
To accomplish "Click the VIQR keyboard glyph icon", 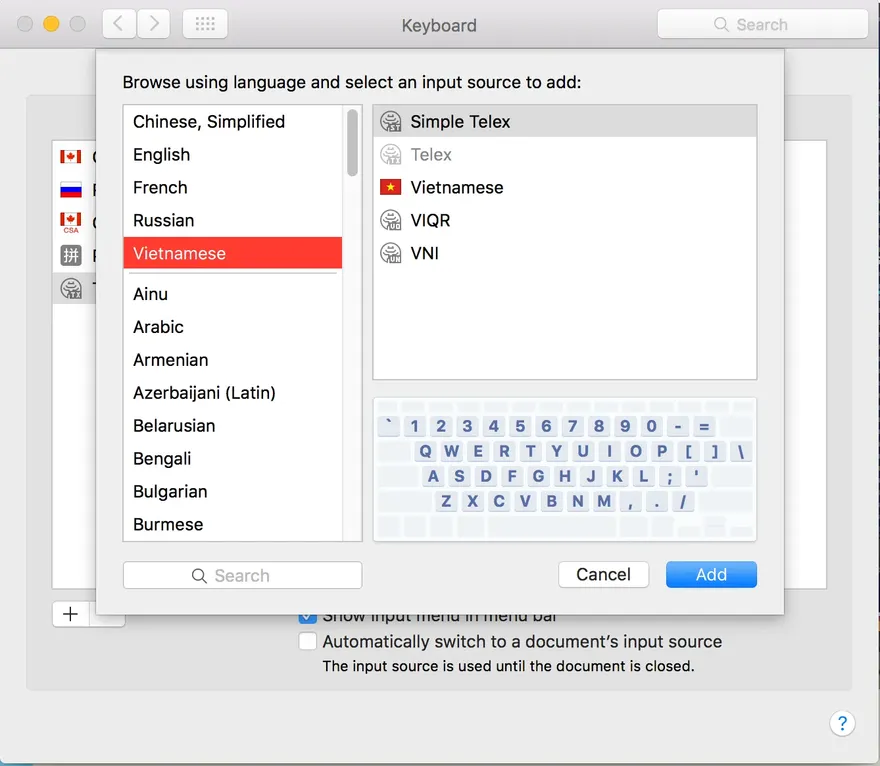I will pos(389,220).
